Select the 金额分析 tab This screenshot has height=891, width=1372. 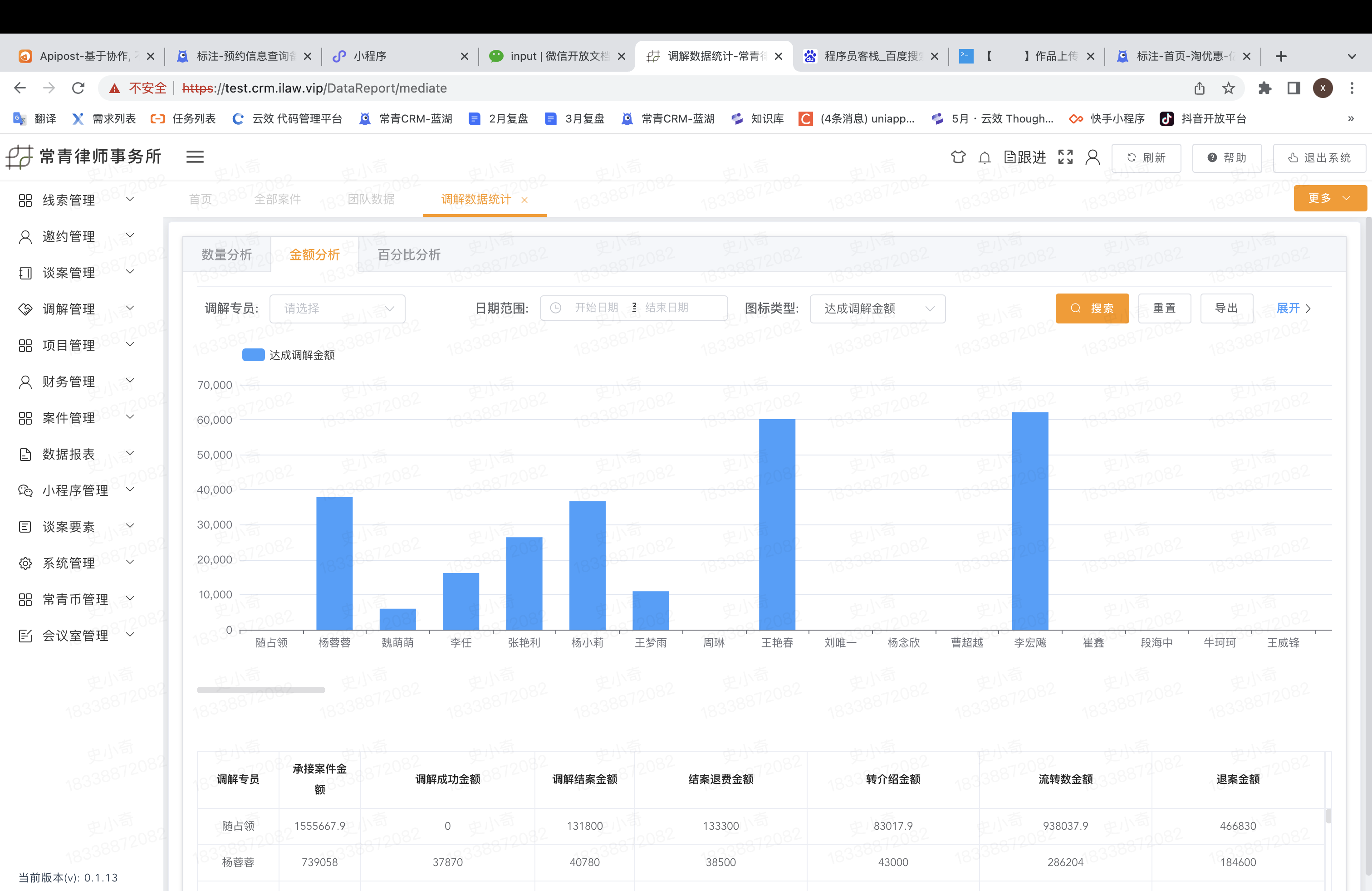point(314,254)
